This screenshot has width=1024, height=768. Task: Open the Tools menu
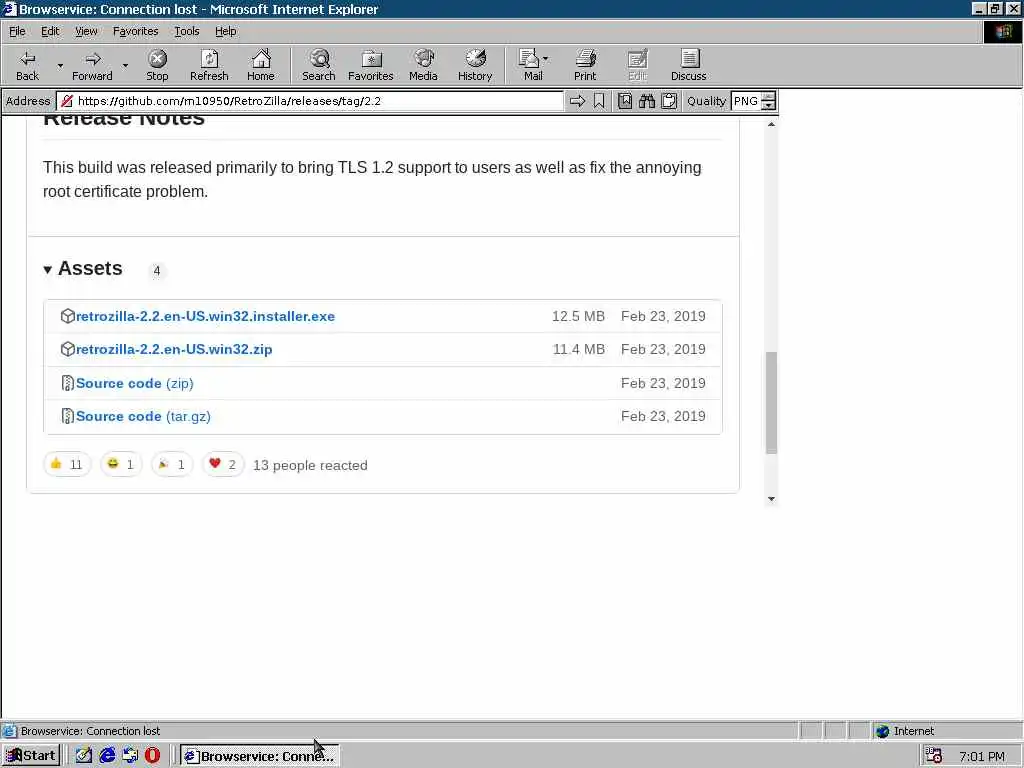187,31
